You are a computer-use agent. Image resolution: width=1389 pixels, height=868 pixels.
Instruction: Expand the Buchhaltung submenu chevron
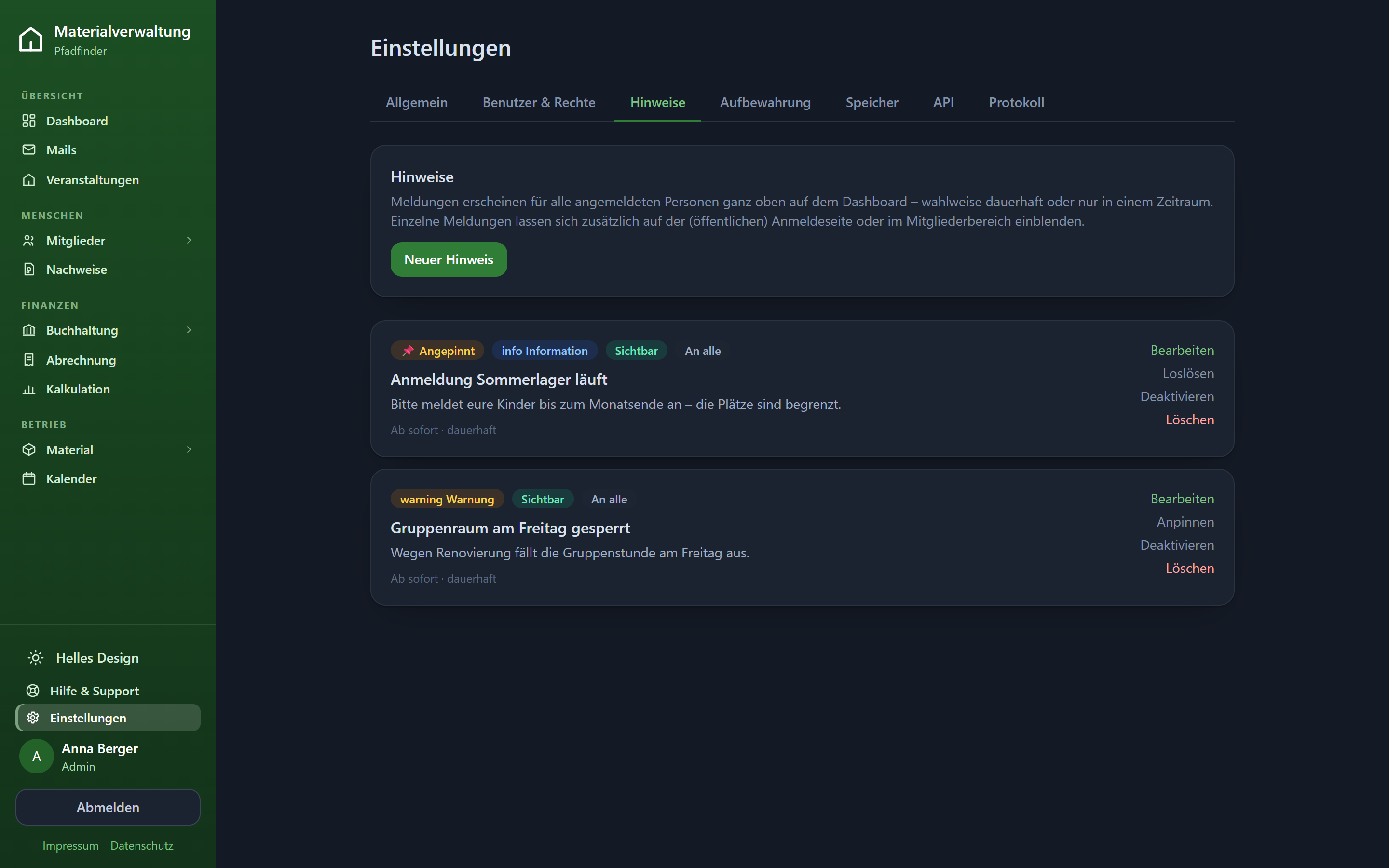click(189, 330)
